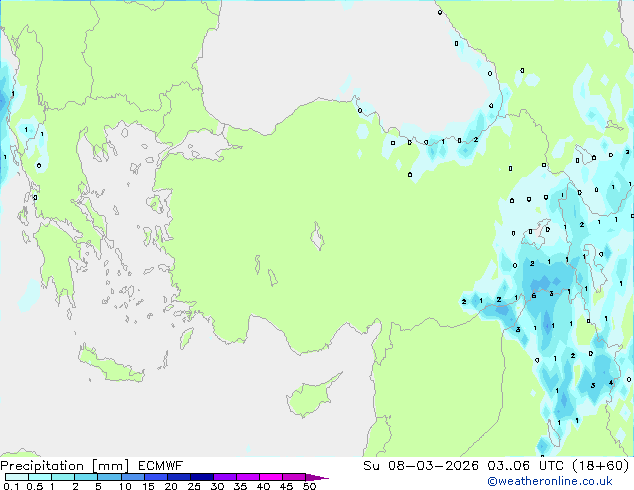Click the '20' legend value
The width and height of the screenshot is (634, 490).
click(171, 486)
